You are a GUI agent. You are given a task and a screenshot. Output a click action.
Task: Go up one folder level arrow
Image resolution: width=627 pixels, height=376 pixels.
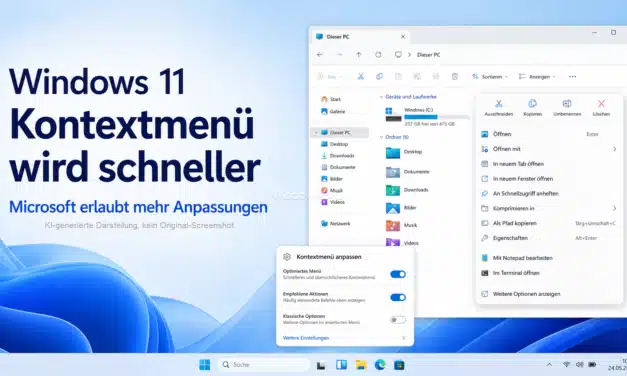tap(359, 55)
